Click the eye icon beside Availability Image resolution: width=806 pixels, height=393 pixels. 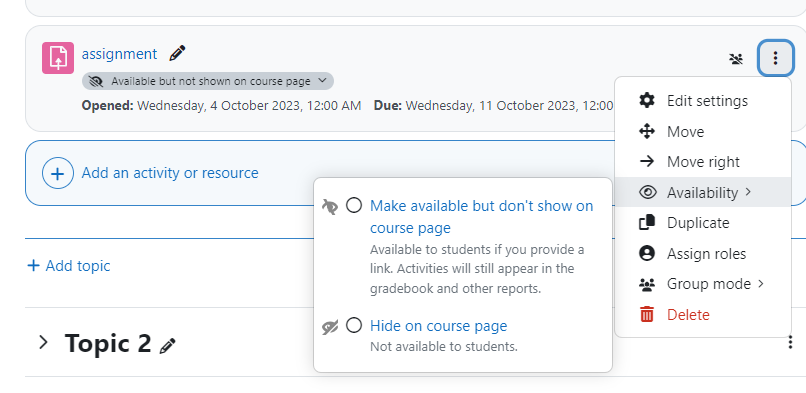point(647,192)
